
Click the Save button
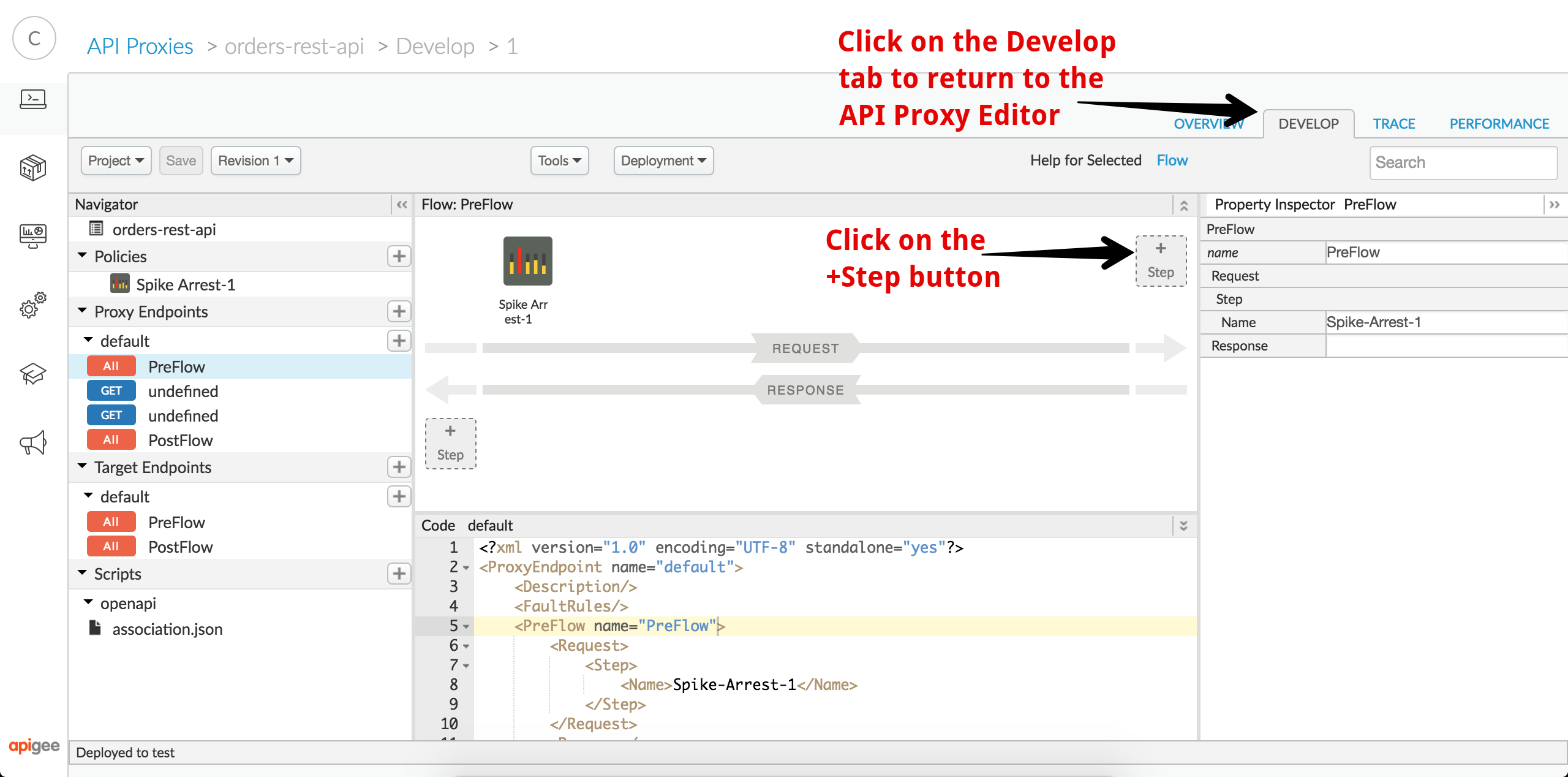point(181,161)
